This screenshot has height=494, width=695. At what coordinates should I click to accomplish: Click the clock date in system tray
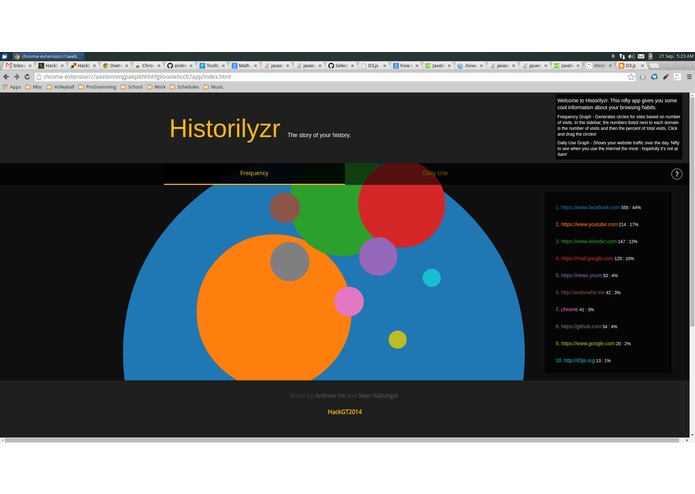tap(675, 56)
